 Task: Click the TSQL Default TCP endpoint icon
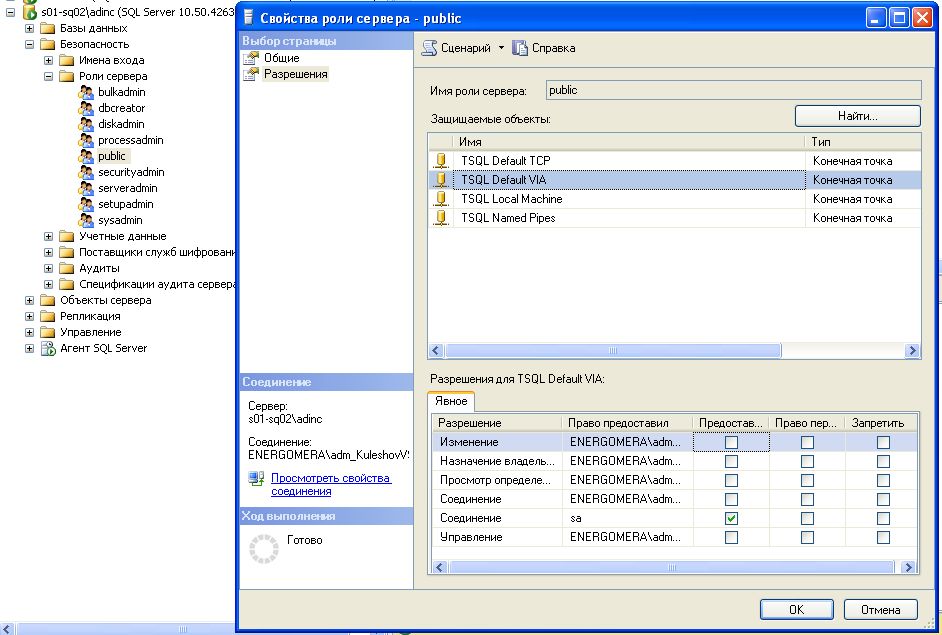tap(441, 161)
